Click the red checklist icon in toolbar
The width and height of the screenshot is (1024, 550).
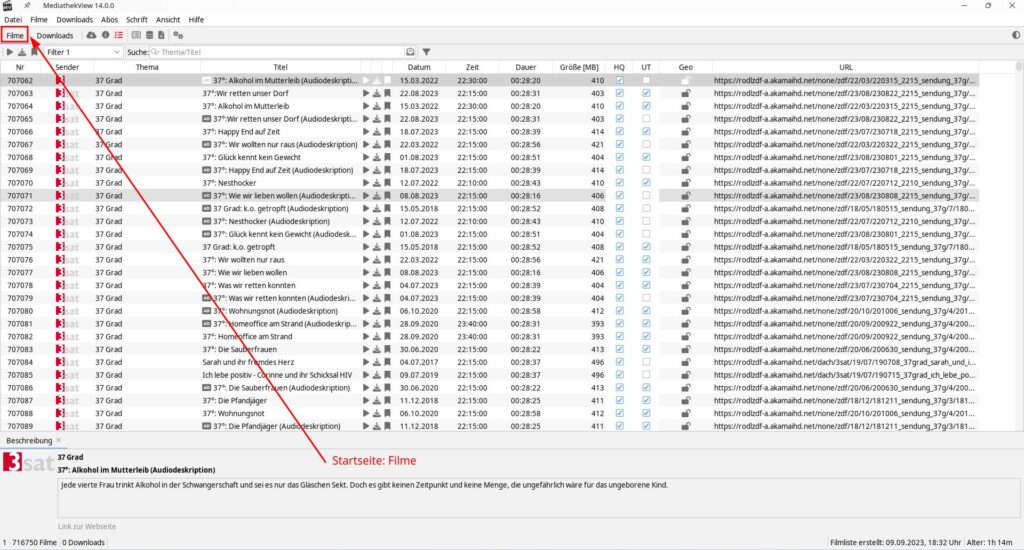(x=118, y=35)
